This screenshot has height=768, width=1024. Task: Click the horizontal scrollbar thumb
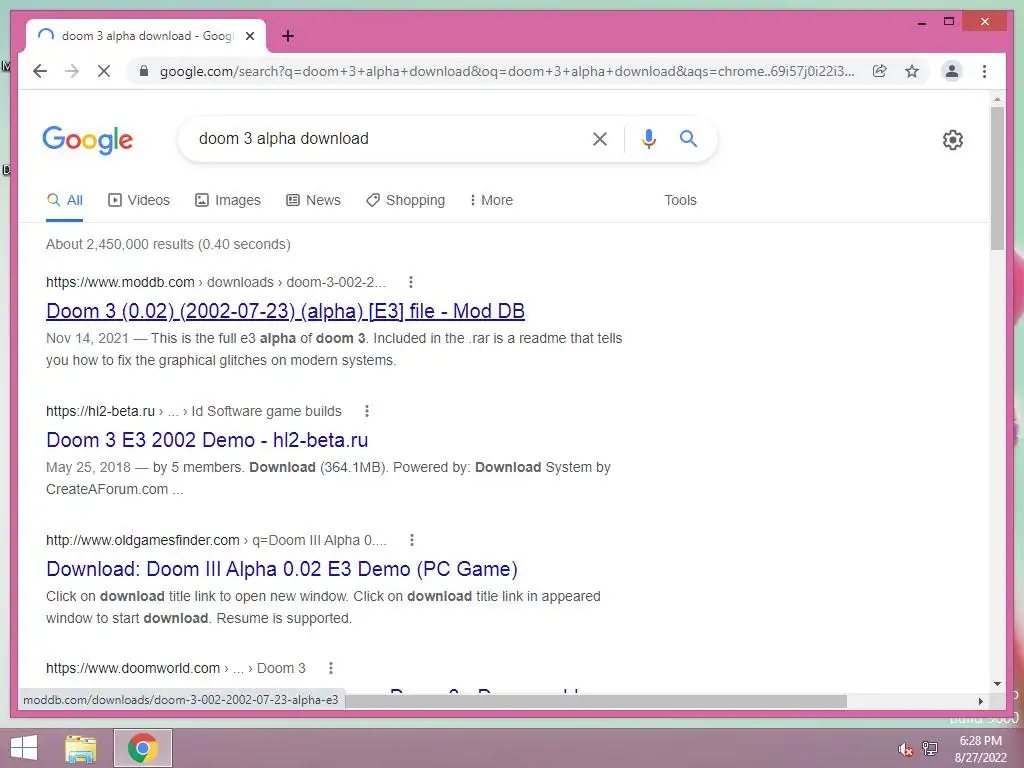596,701
